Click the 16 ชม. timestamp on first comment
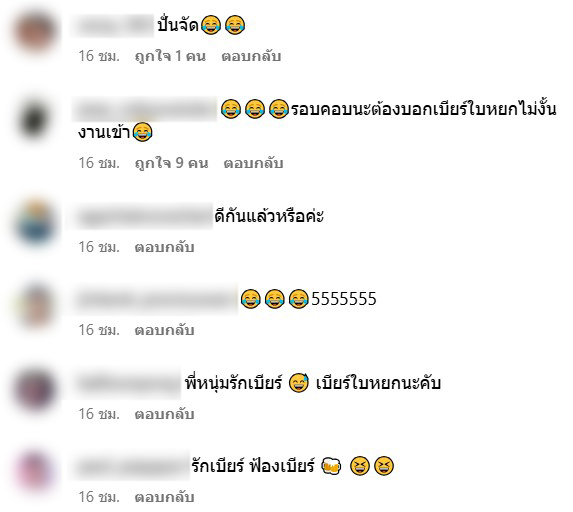573x512 pixels. 99,56
